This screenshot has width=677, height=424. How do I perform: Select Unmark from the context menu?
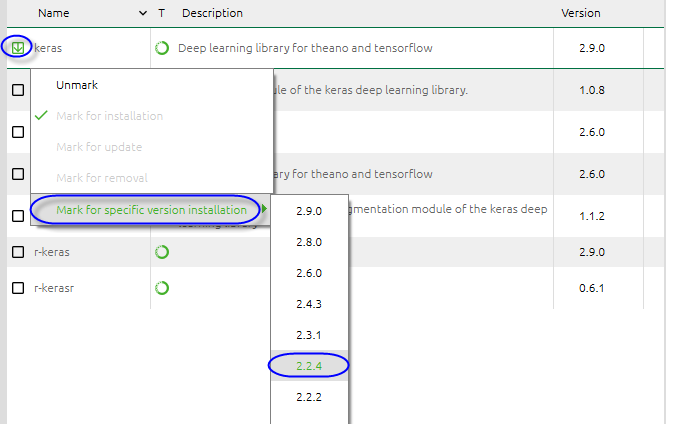tap(77, 85)
